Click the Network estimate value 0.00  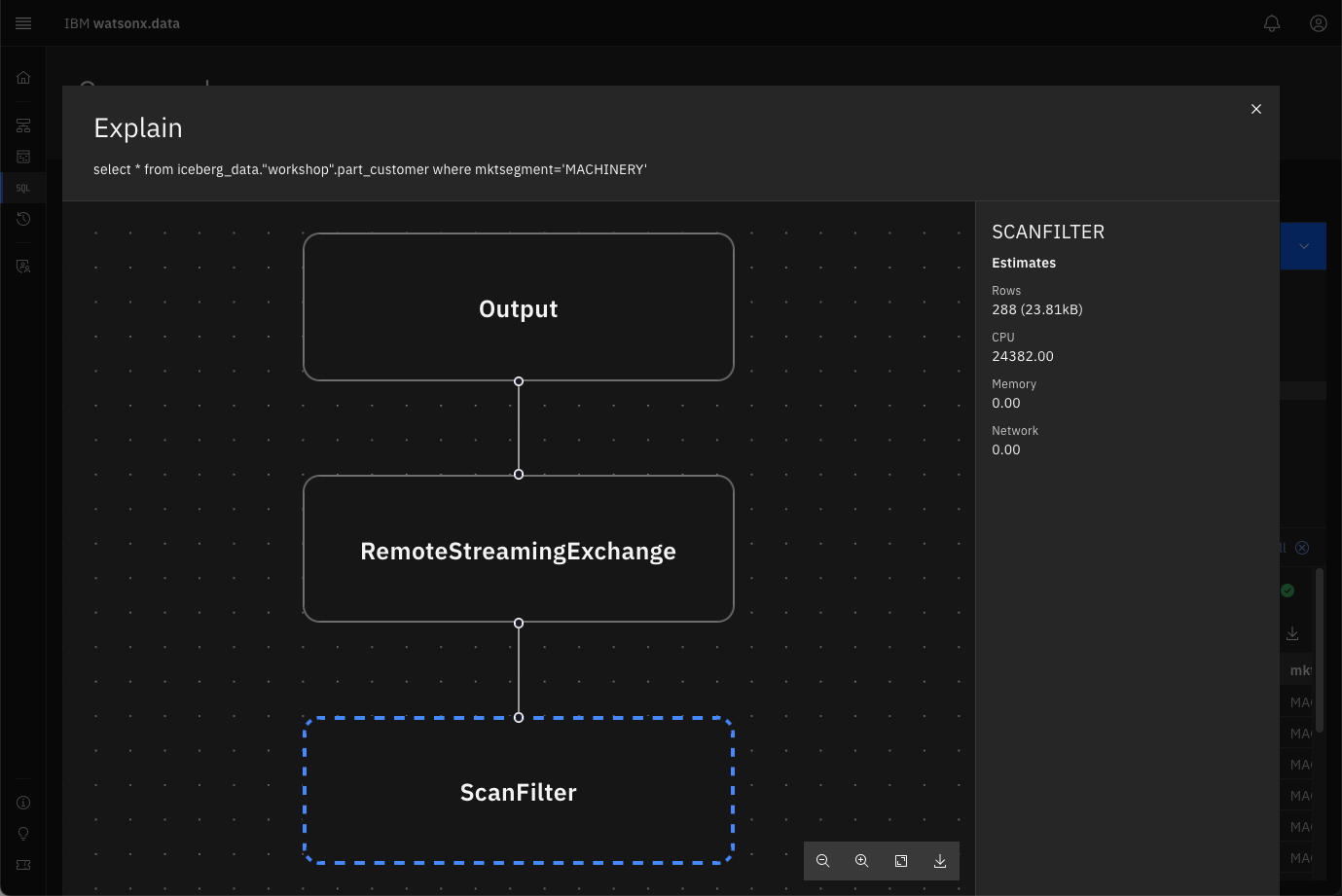pyautogui.click(x=1006, y=449)
